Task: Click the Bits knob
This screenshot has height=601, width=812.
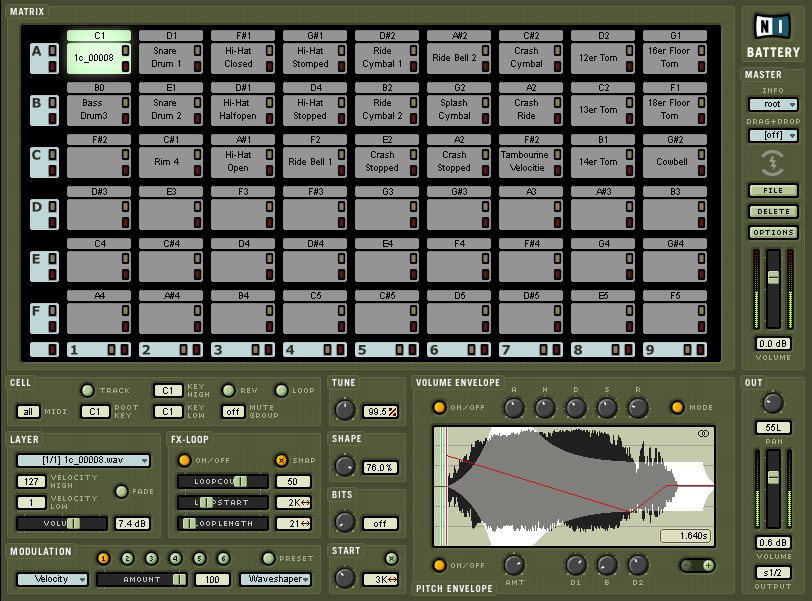Action: (x=345, y=522)
